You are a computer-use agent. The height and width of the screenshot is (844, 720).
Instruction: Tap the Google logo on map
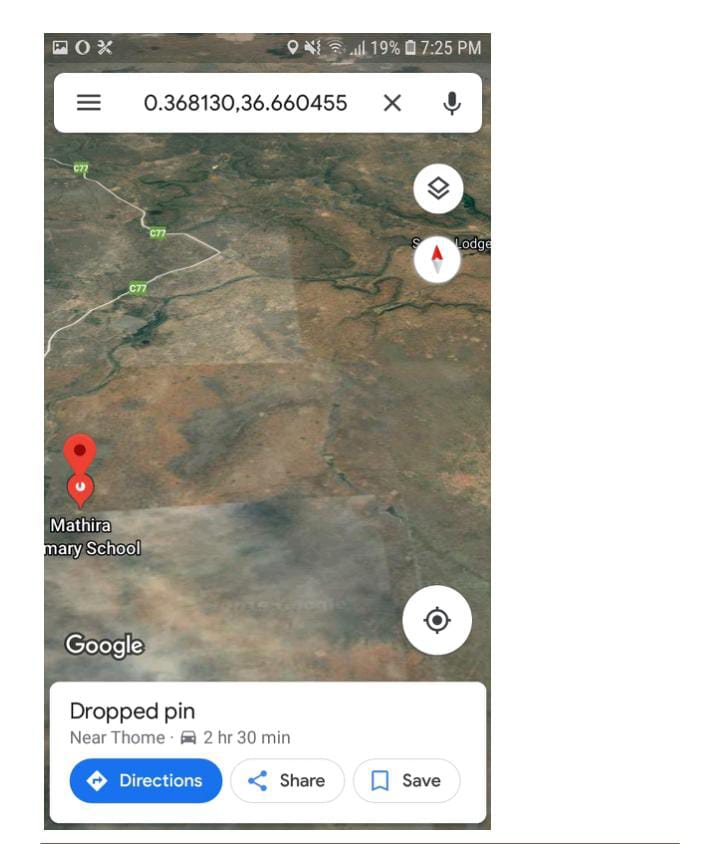pyautogui.click(x=104, y=645)
